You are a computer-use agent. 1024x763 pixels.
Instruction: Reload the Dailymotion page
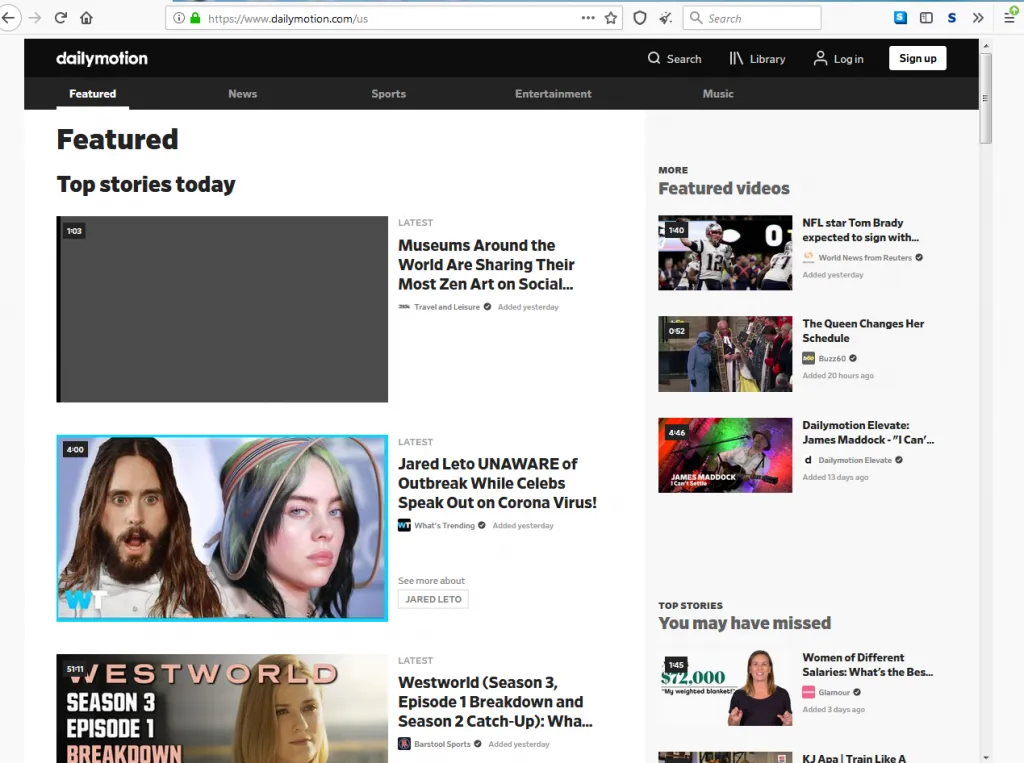point(61,18)
